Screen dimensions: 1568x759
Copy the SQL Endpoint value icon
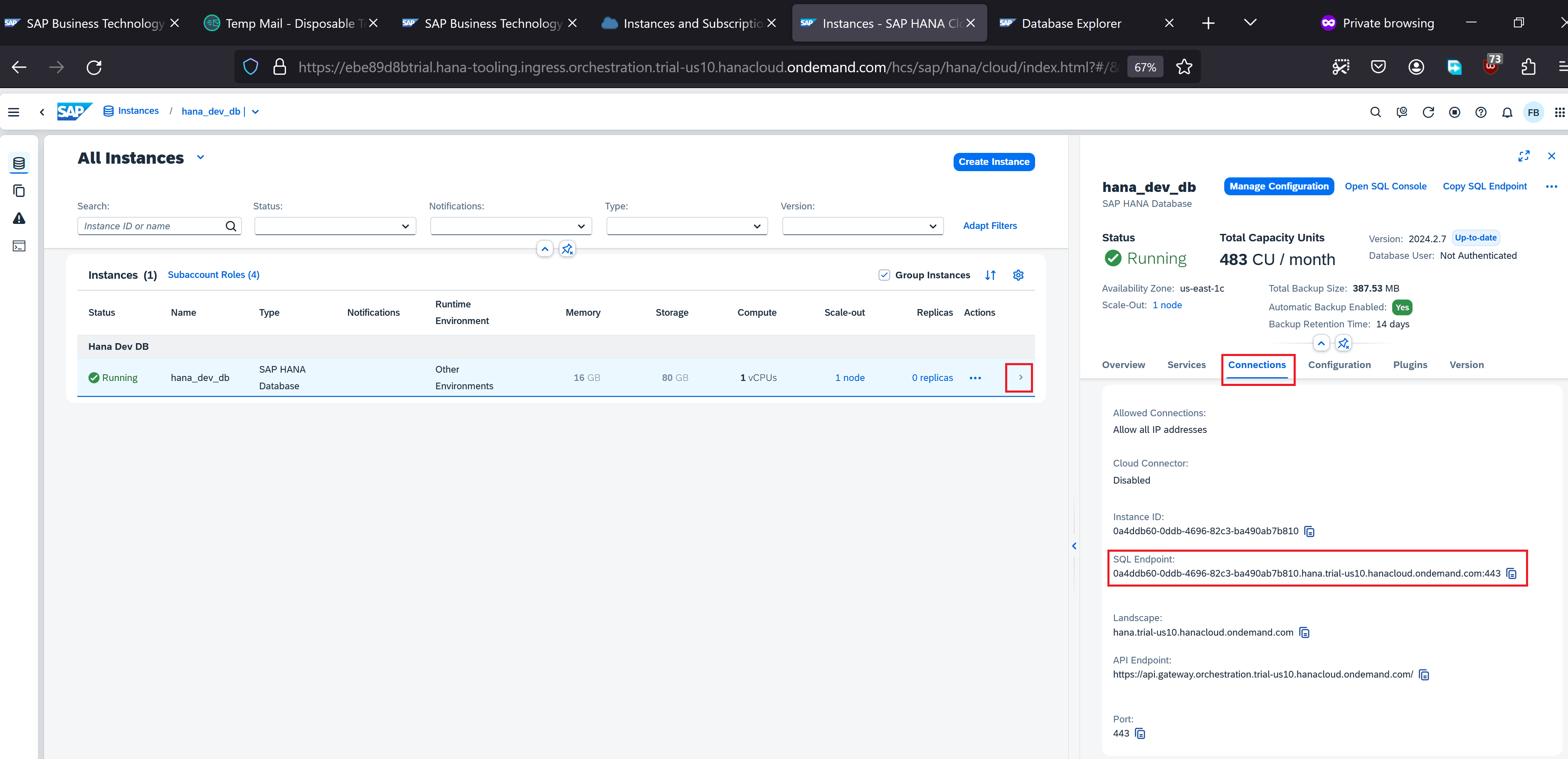pos(1511,573)
